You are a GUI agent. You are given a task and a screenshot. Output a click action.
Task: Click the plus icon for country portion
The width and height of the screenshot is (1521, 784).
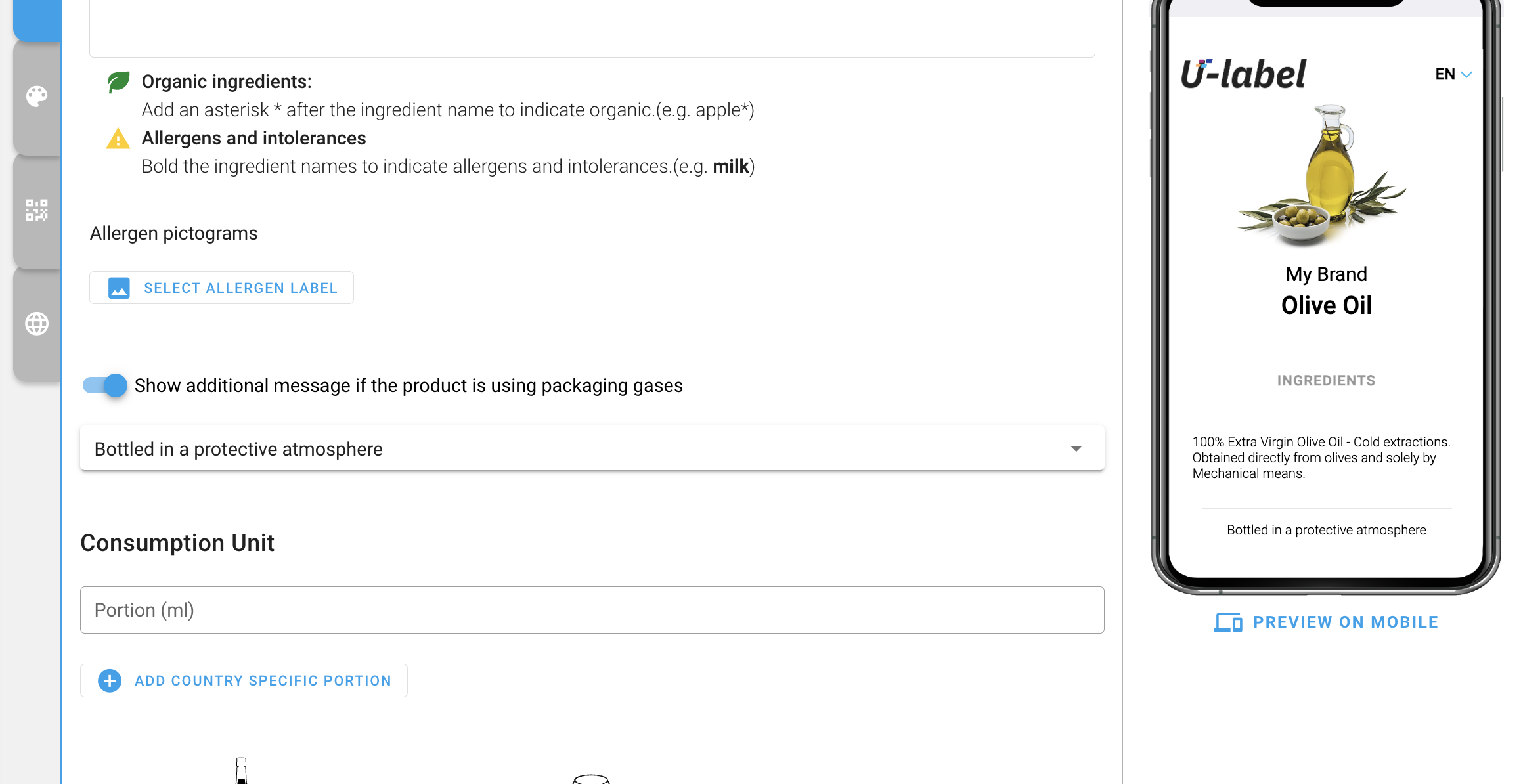[110, 681]
